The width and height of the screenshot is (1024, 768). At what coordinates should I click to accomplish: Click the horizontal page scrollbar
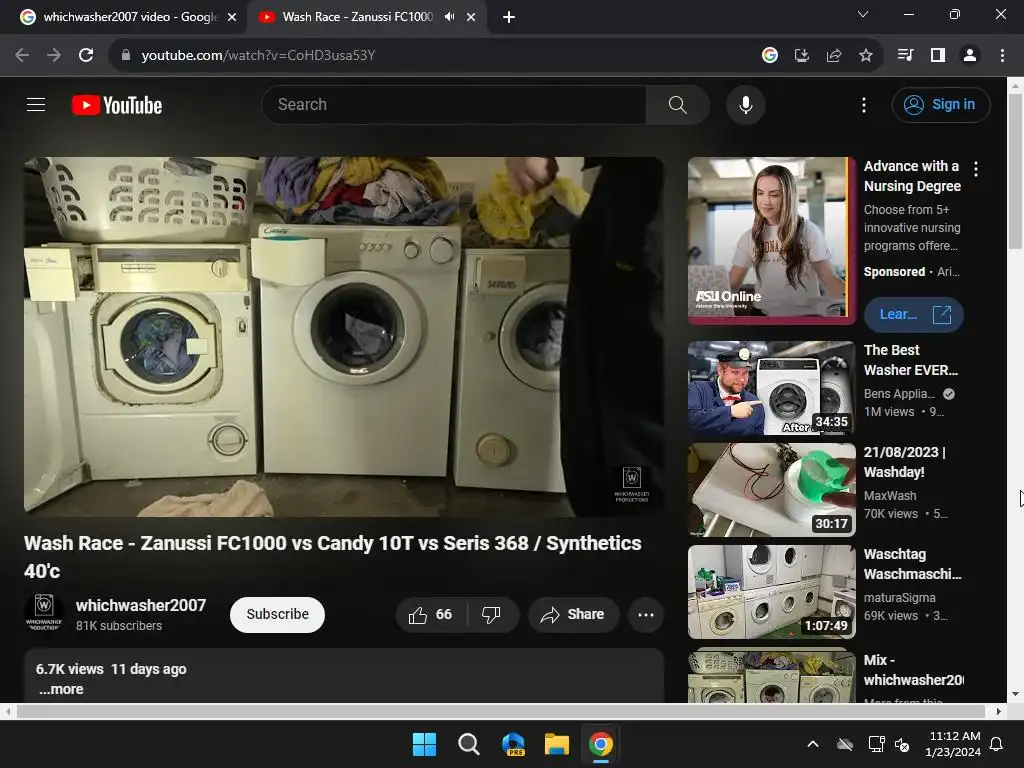click(501, 711)
